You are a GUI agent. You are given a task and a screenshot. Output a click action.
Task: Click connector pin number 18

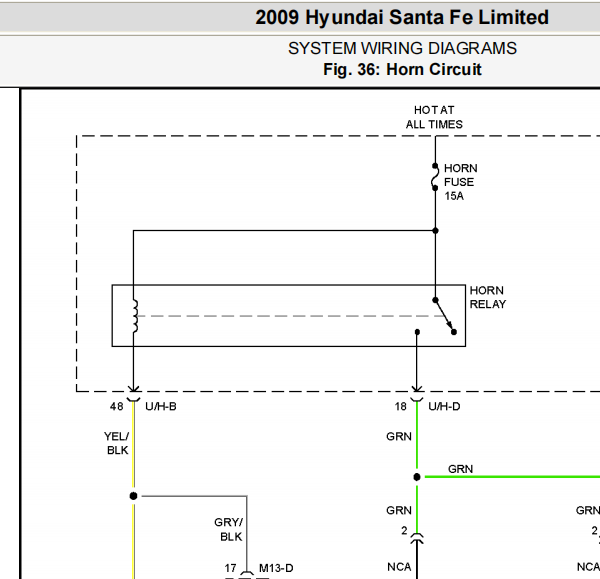click(400, 406)
